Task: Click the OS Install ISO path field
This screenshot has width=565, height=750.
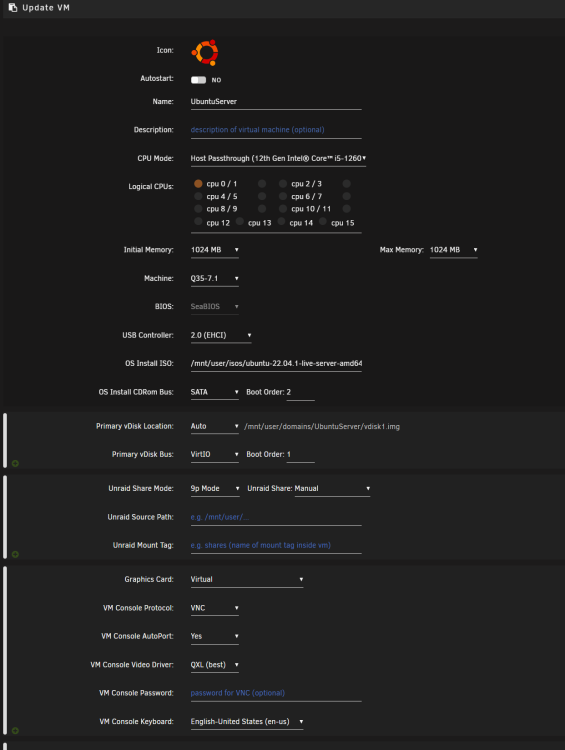Action: tap(276, 364)
